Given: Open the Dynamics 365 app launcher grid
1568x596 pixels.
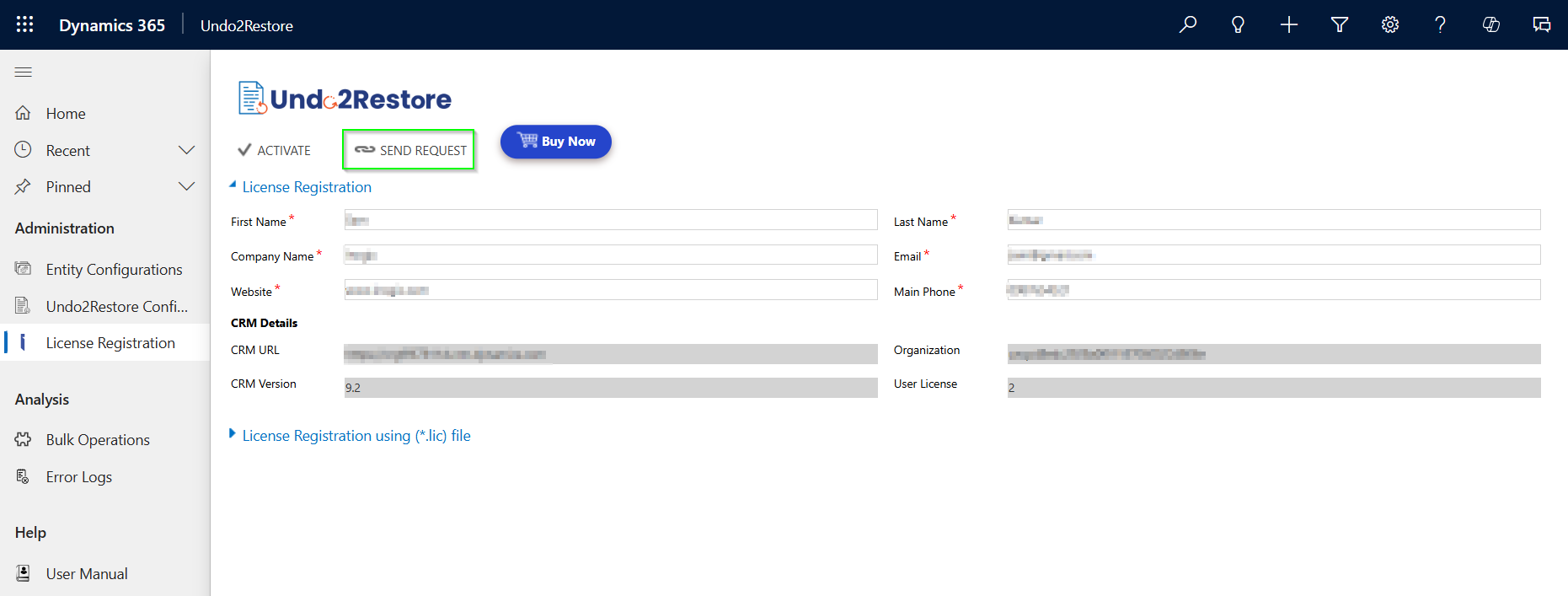Looking at the screenshot, I should point(24,24).
